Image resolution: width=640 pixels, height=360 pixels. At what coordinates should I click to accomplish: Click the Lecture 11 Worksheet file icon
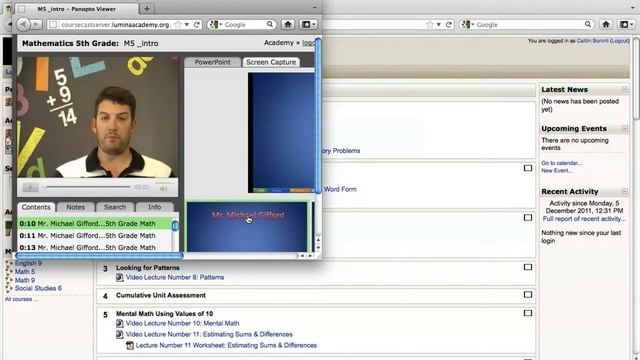[x=130, y=345]
